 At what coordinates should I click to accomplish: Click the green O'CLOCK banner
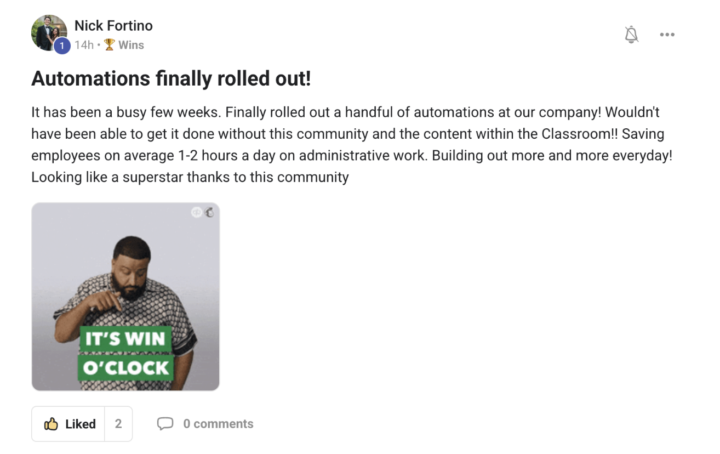pos(125,367)
